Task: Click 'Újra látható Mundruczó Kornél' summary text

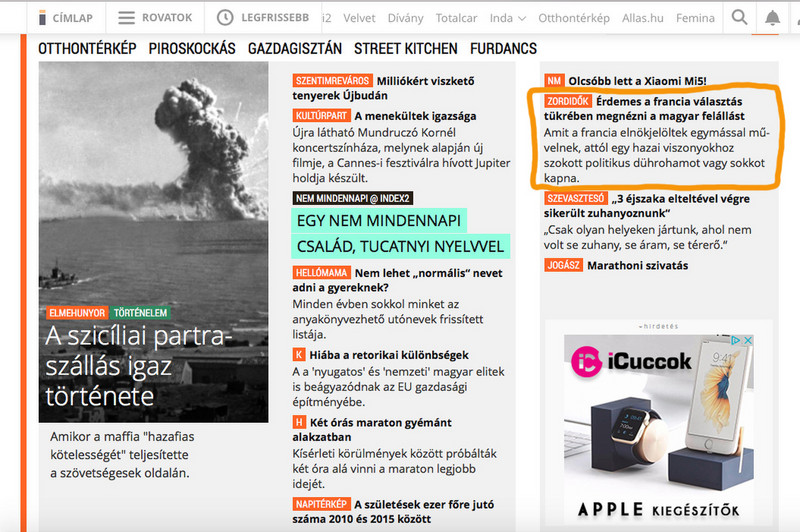Action: [402, 155]
